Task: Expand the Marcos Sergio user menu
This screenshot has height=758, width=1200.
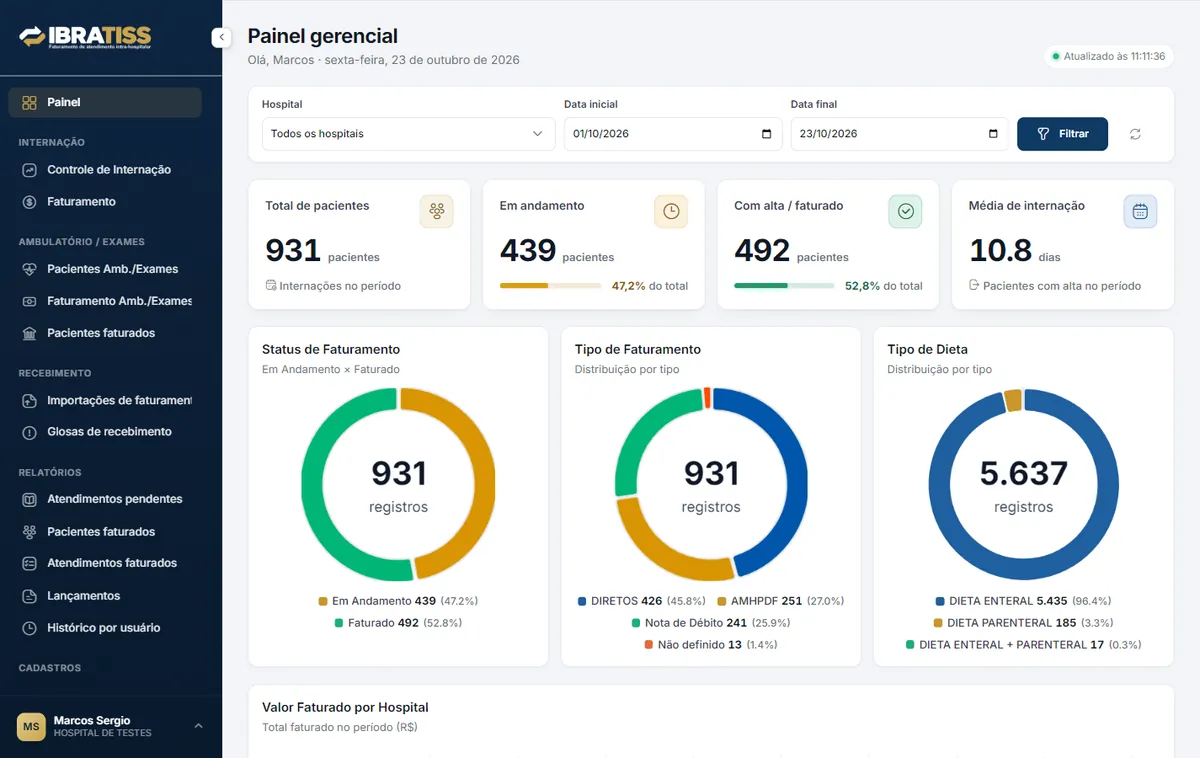Action: pos(198,726)
